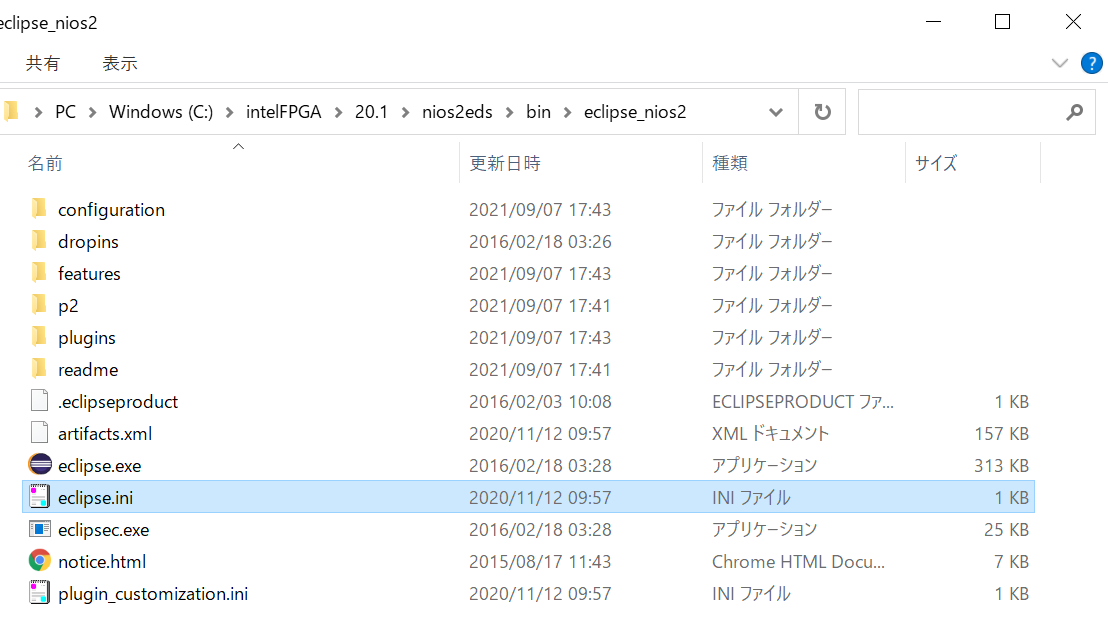Expand the ribbon with the chevron
This screenshot has height=637, width=1108.
(1059, 64)
